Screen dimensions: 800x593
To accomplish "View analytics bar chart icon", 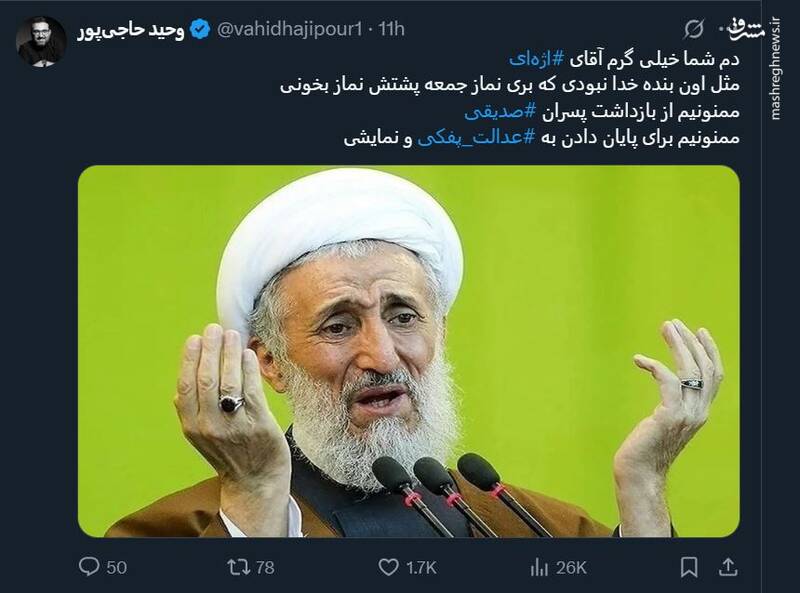I will click(539, 567).
